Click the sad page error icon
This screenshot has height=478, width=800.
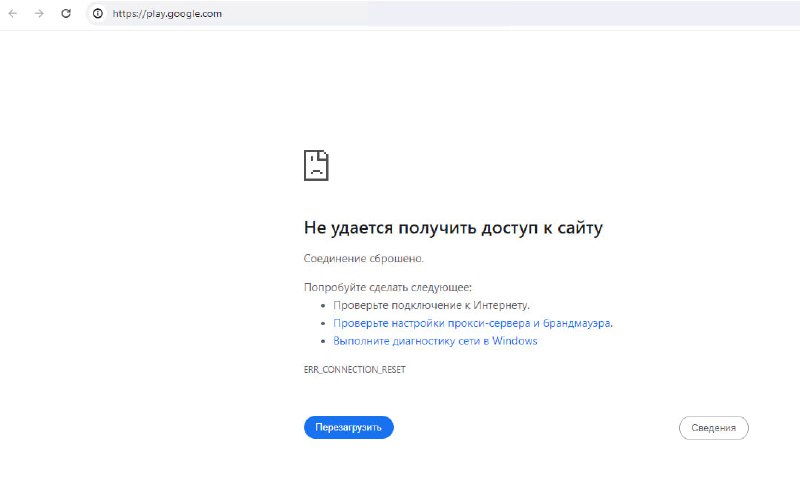316,165
